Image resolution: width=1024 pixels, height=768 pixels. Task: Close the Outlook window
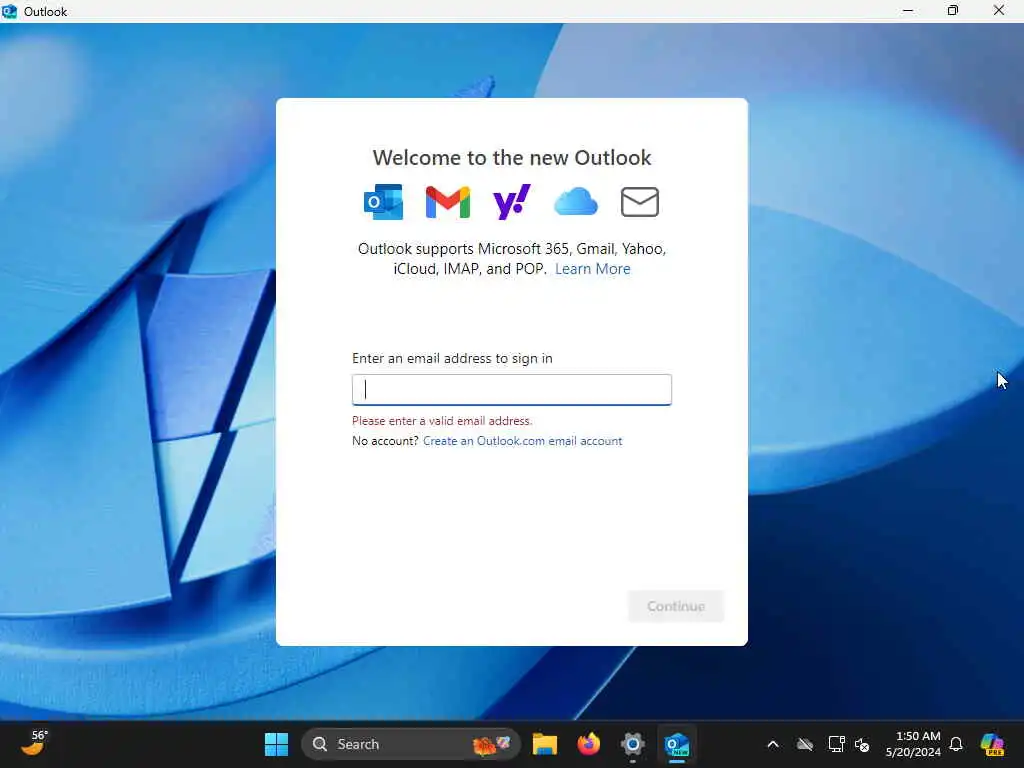[999, 11]
